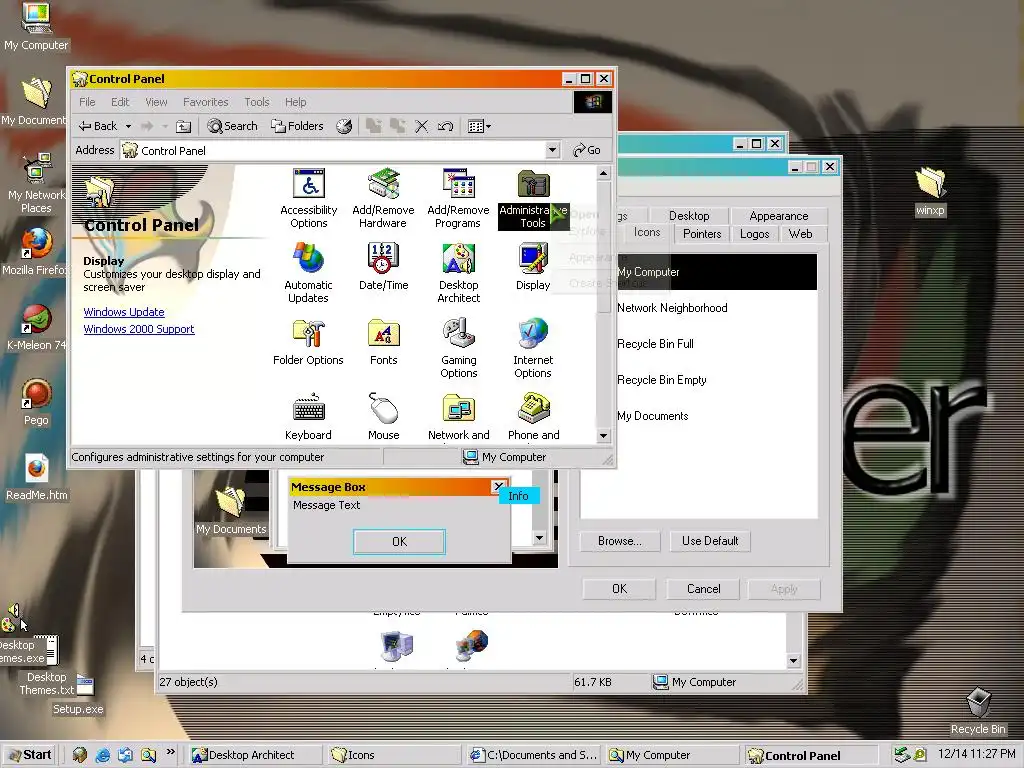Viewport: 1024px width, 768px height.
Task: Click the Up folder toolbar icon
Action: 184,126
